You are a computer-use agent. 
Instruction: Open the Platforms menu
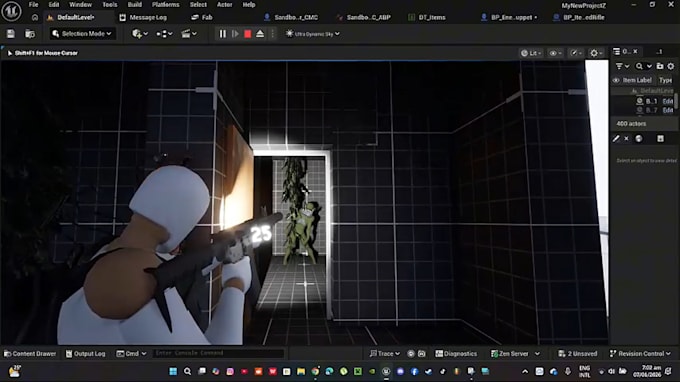click(166, 5)
